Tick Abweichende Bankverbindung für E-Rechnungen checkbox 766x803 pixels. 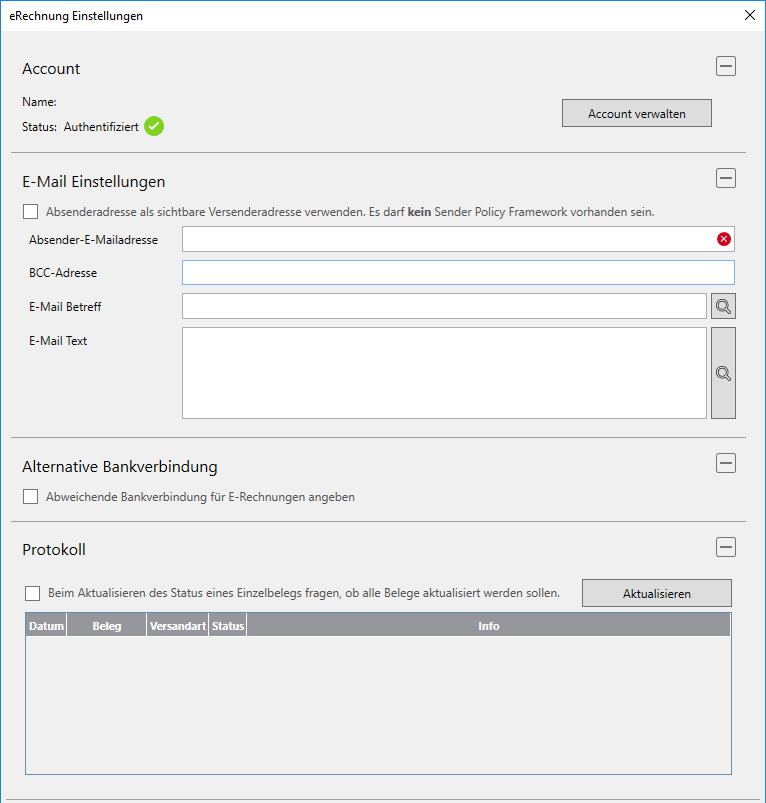(31, 497)
